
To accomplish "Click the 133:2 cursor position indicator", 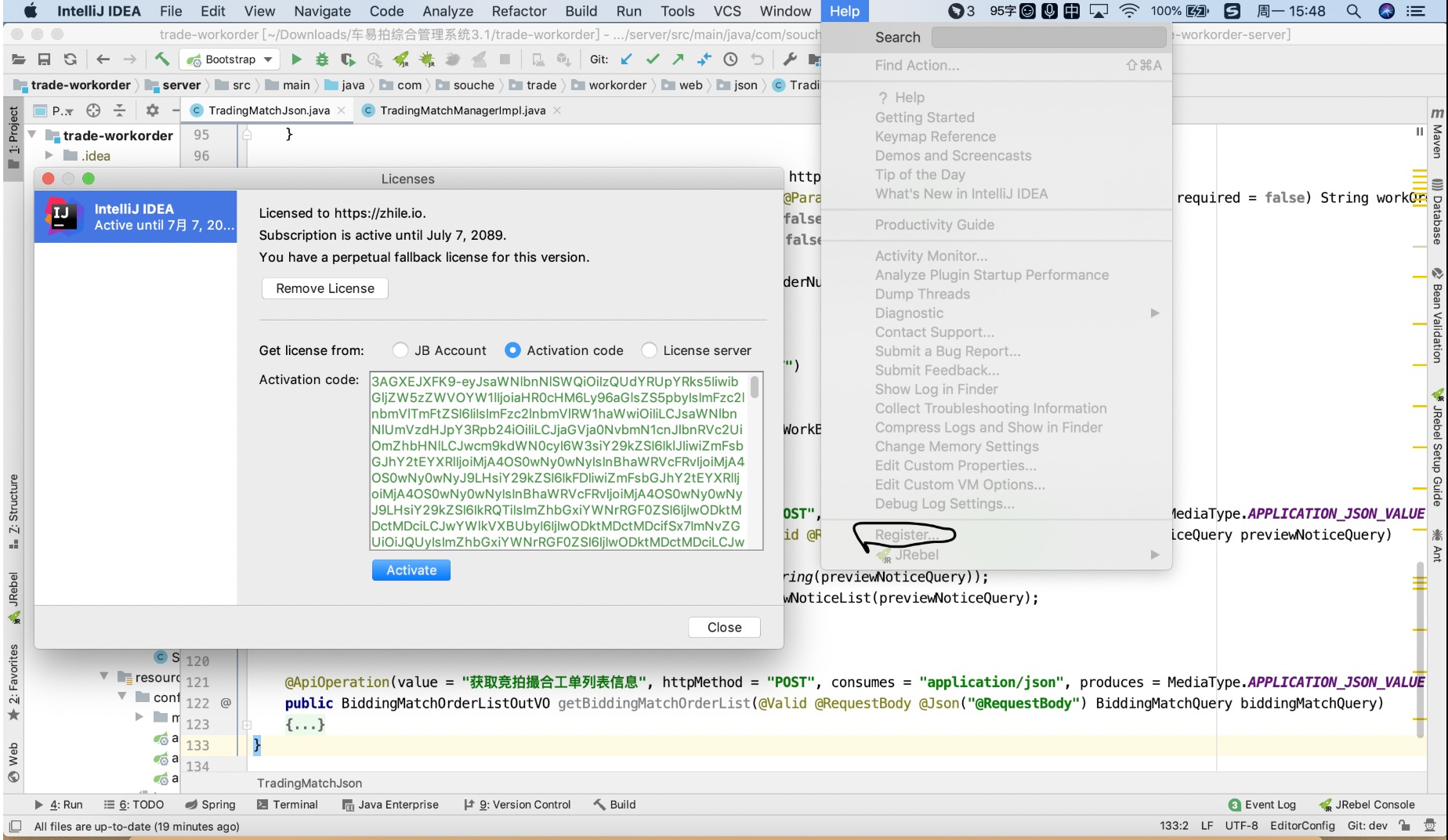I will [1174, 826].
